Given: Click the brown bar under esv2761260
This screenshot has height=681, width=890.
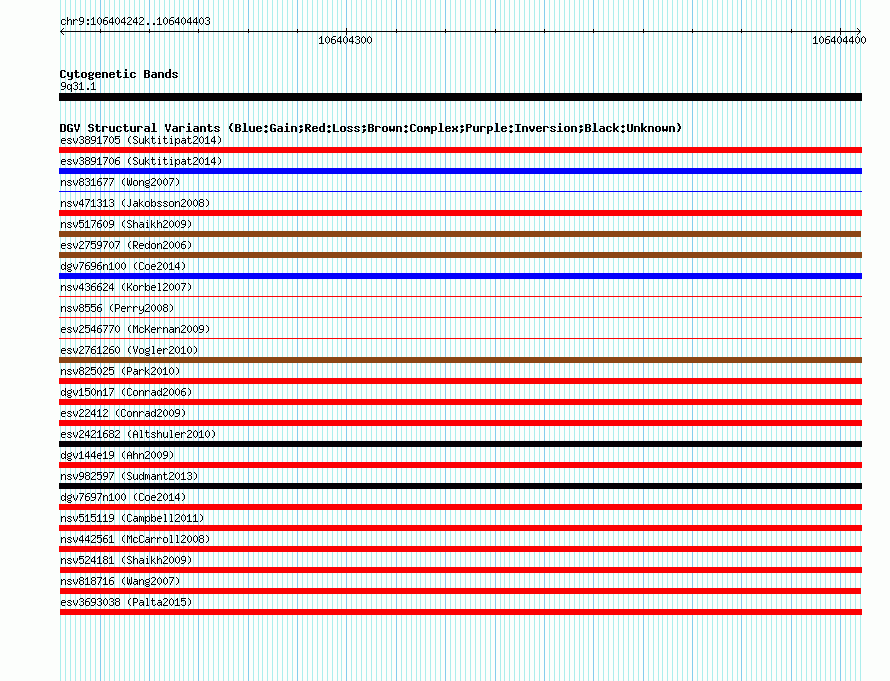Looking at the screenshot, I should [x=460, y=360].
